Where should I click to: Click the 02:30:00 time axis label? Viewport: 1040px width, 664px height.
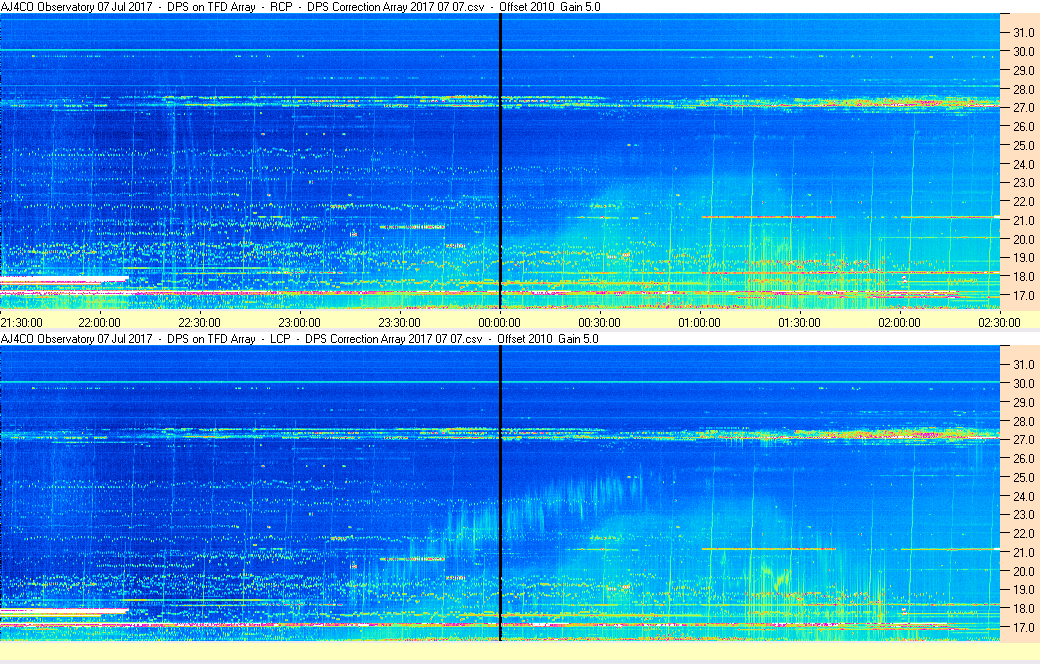click(x=999, y=322)
